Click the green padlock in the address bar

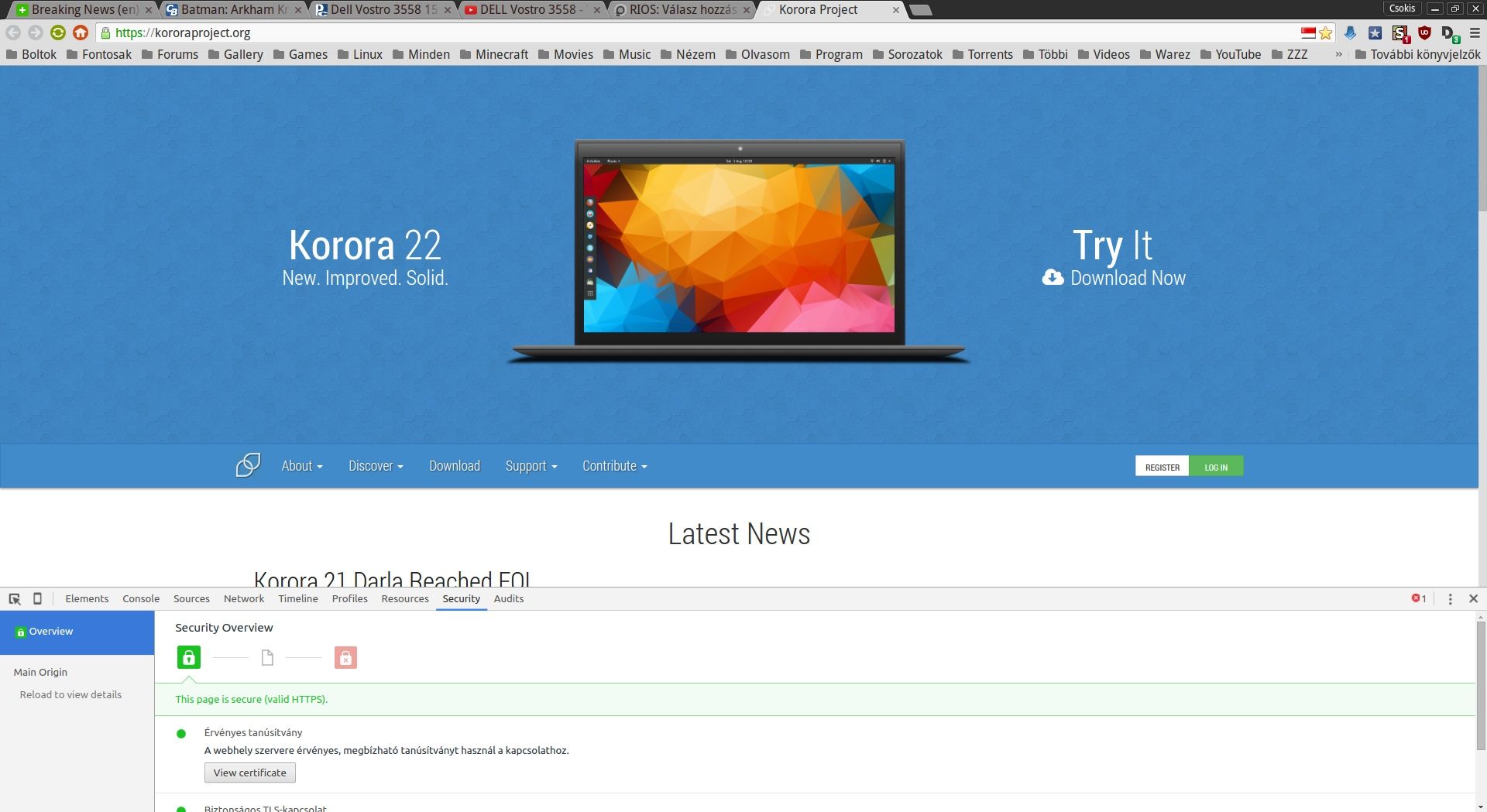tap(106, 33)
